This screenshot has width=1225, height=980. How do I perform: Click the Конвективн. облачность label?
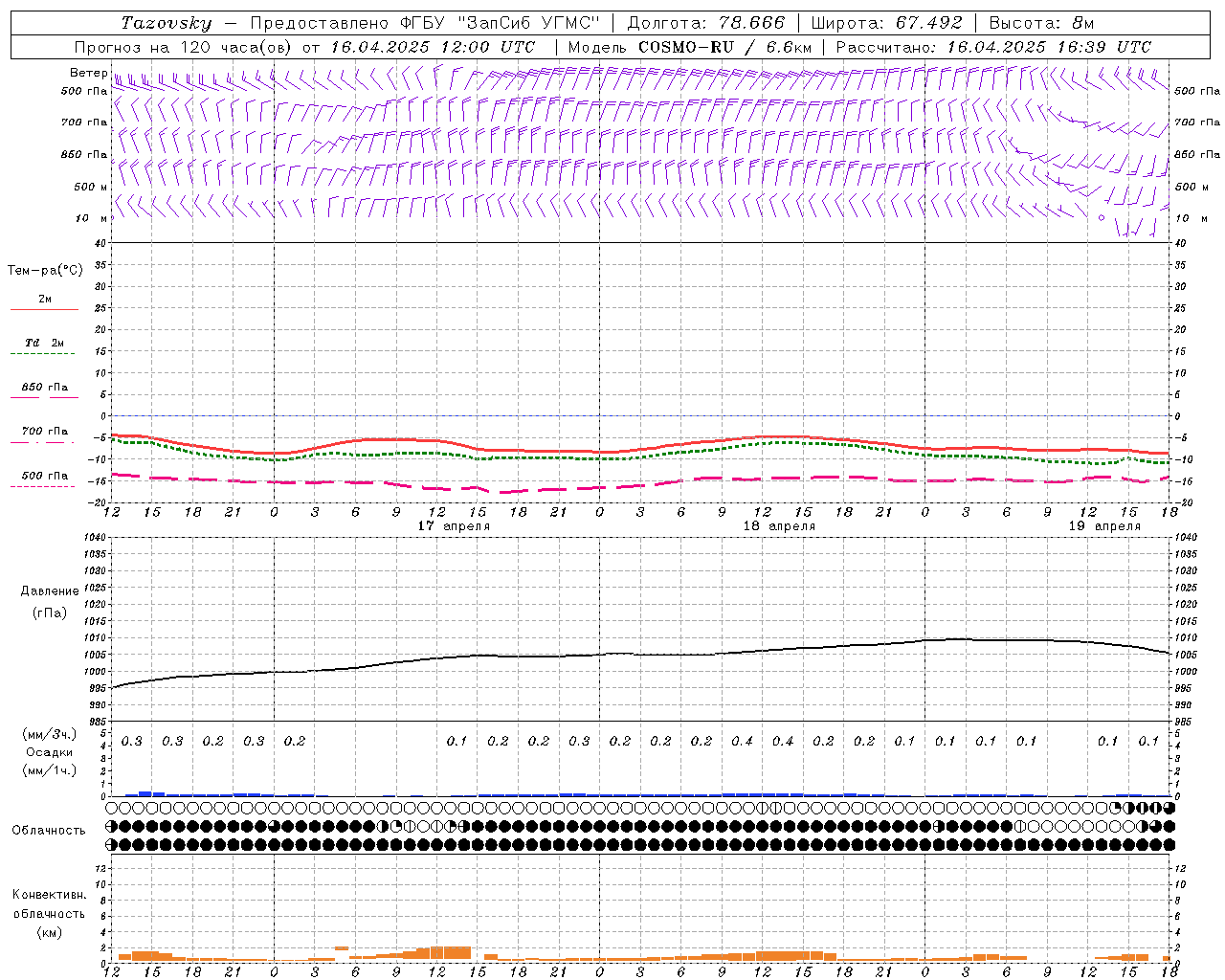pos(49,913)
